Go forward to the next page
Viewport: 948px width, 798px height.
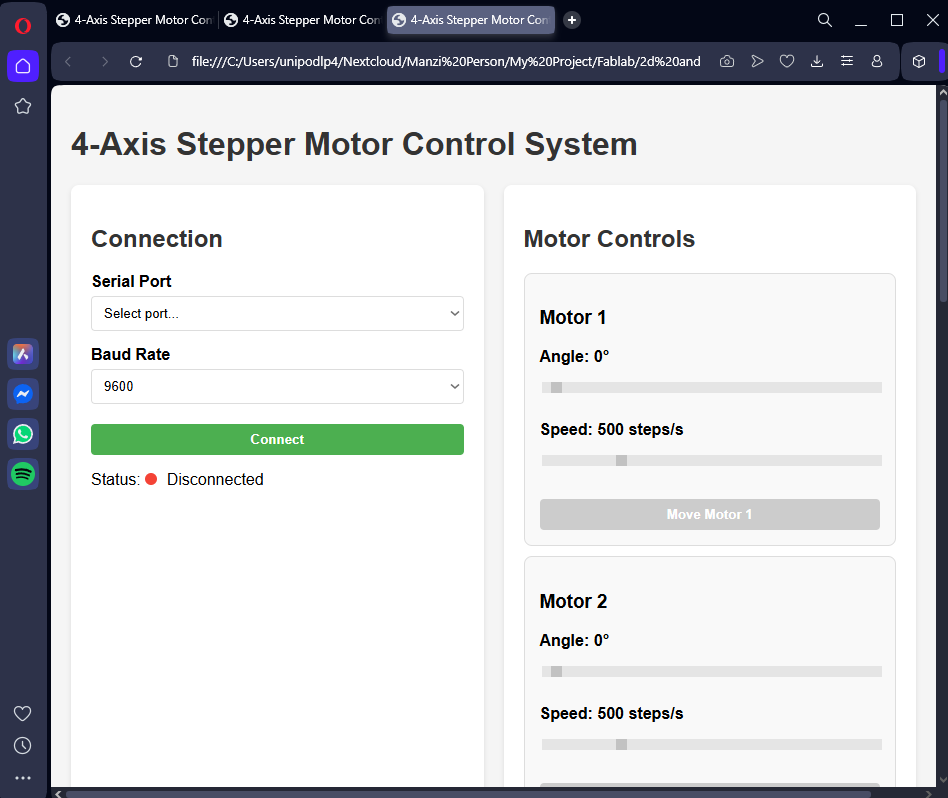(105, 62)
